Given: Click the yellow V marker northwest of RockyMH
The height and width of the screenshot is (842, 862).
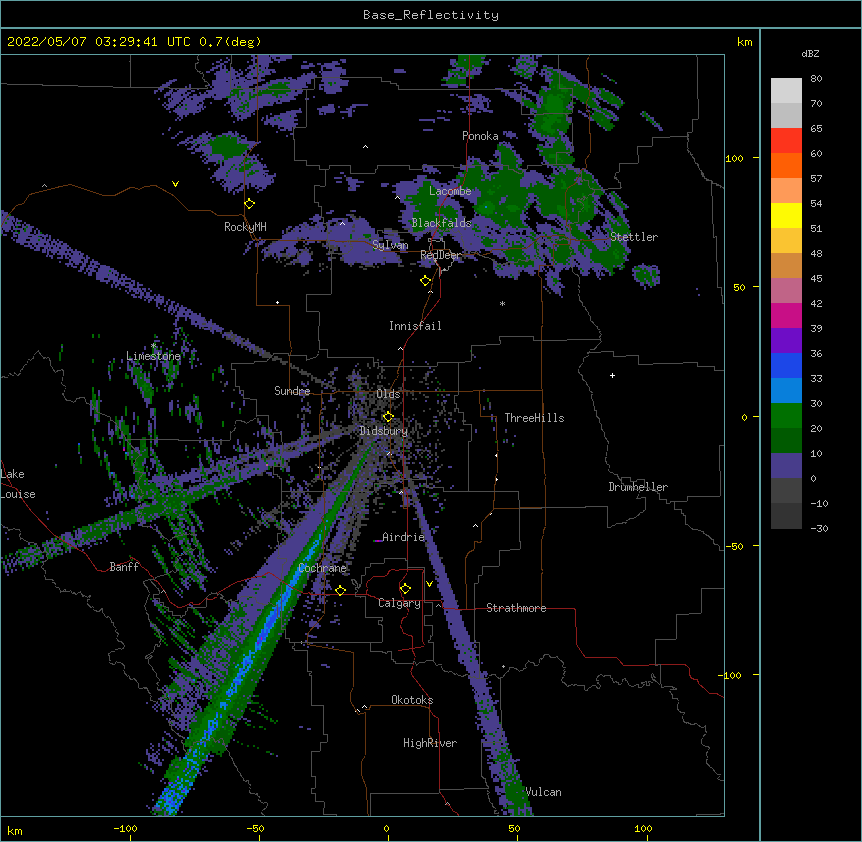Looking at the screenshot, I should pos(175,184).
